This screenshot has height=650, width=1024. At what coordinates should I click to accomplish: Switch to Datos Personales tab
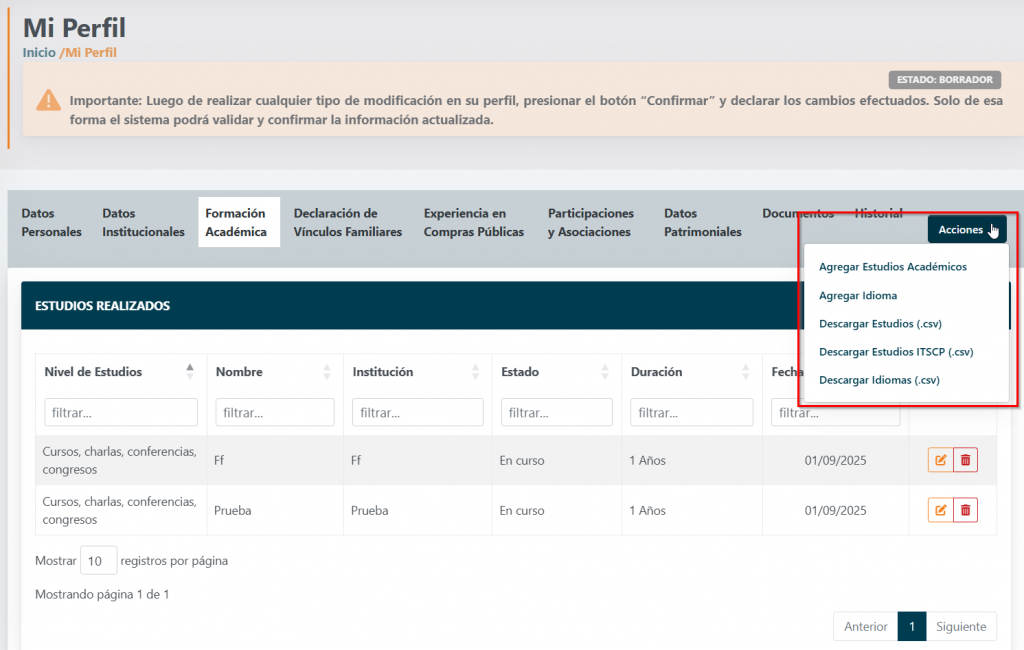pos(52,222)
